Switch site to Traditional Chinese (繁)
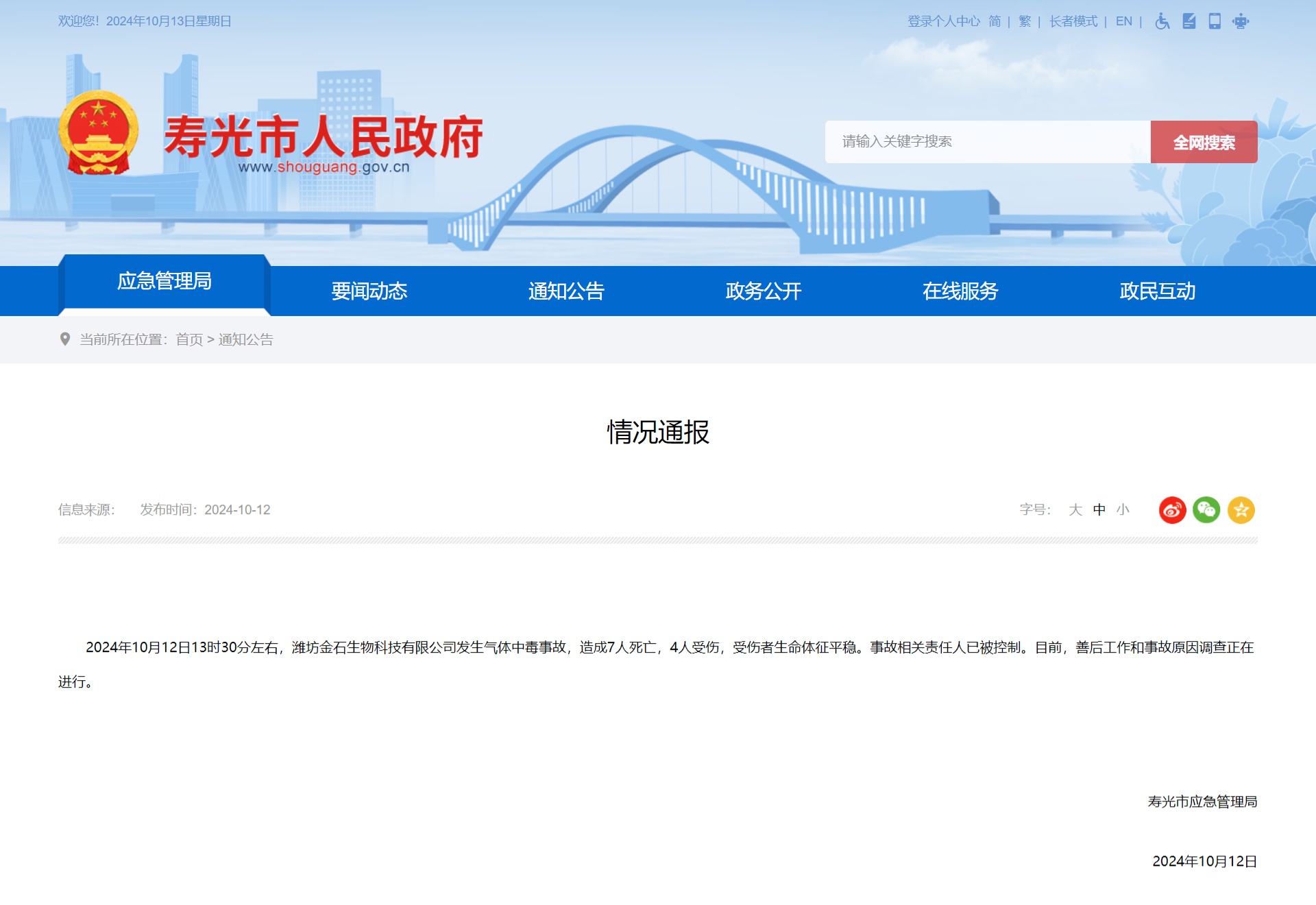1316x905 pixels. tap(1024, 21)
